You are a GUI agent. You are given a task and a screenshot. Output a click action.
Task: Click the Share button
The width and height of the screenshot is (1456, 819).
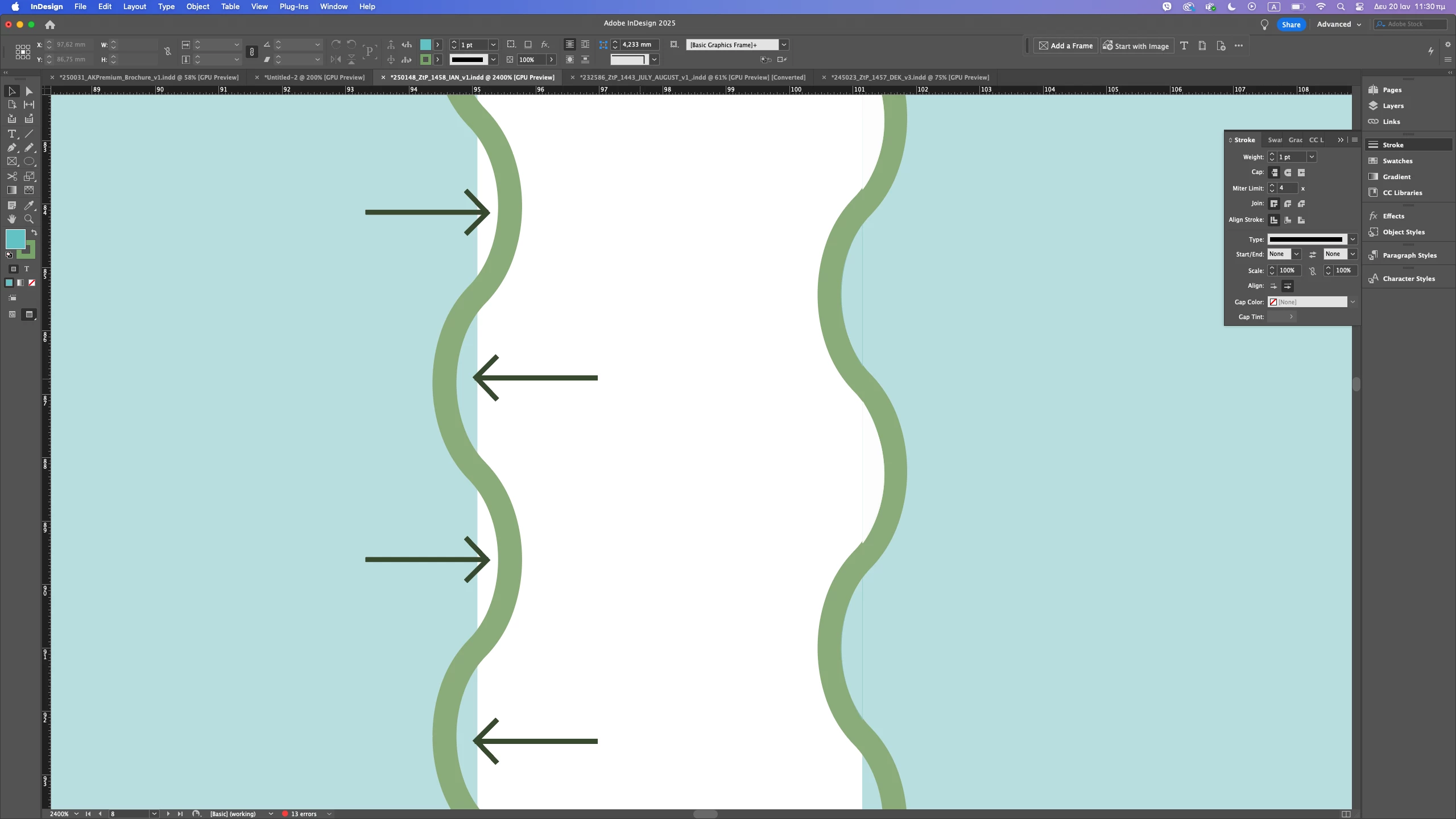coord(1290,24)
